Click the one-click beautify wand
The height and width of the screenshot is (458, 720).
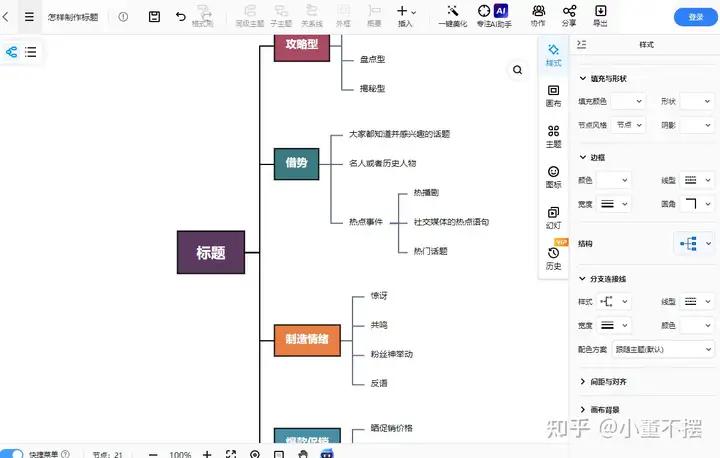click(453, 16)
